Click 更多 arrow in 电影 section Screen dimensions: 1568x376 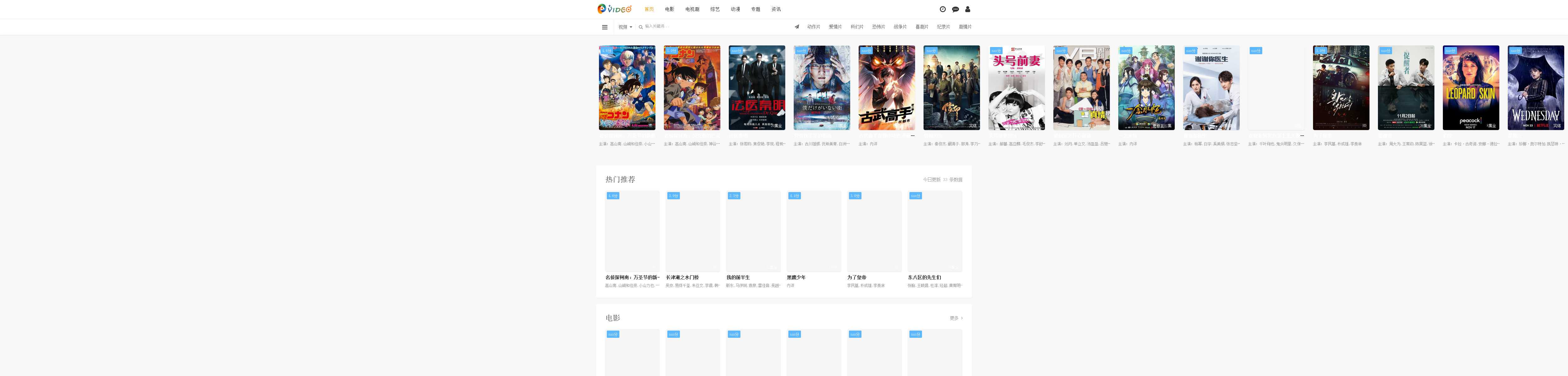point(956,318)
